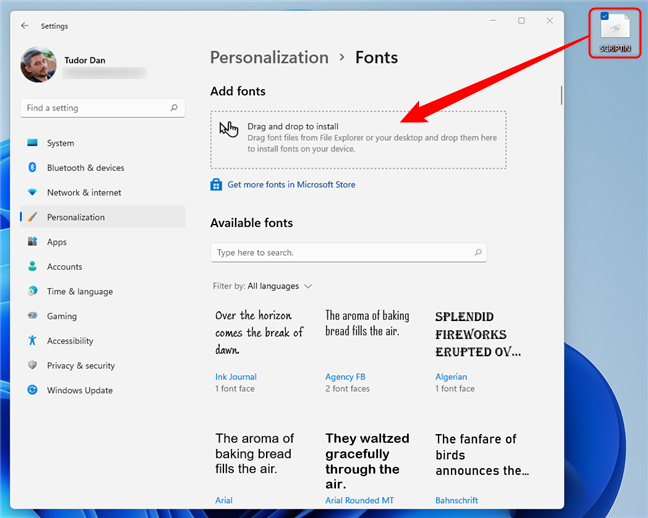Image resolution: width=648 pixels, height=518 pixels.
Task: Go to Accounts settings
Action: point(102,266)
